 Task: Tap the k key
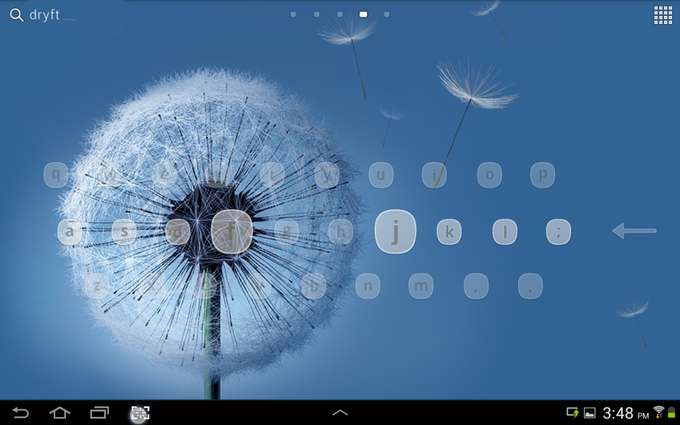449,232
